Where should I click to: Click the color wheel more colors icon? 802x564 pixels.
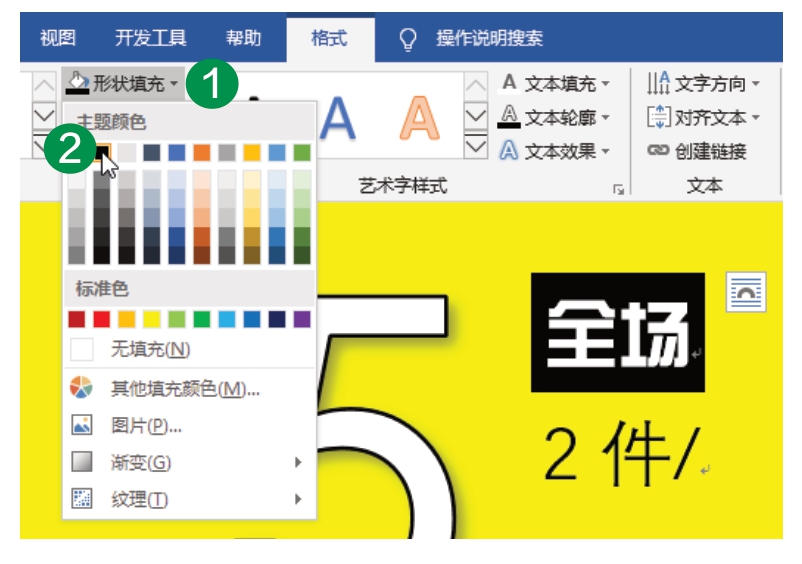[x=81, y=387]
